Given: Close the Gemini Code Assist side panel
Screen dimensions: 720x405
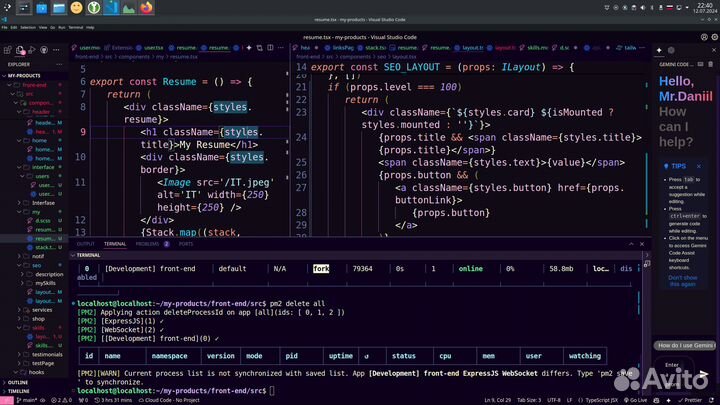Looking at the screenshot, I should coord(714,50).
